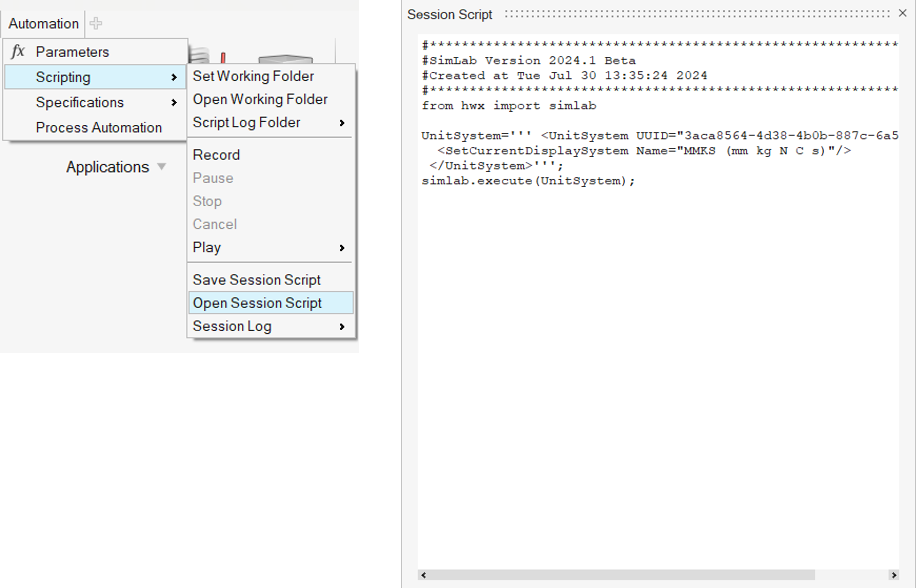Click Set Working Folder
The height and width of the screenshot is (588, 917).
[253, 76]
